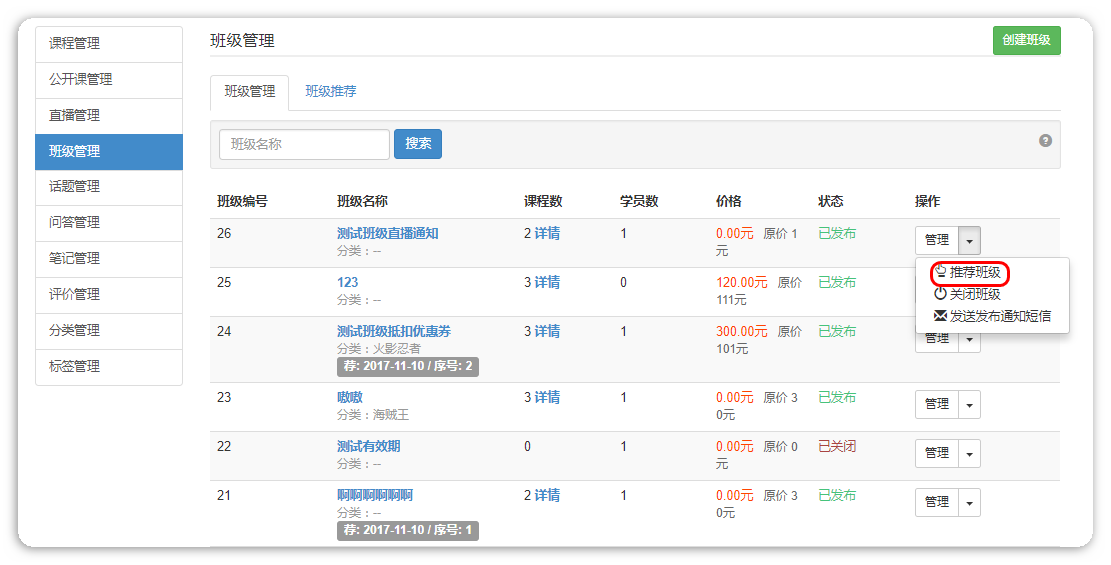Click 管理 button for class 22
Viewport: 1111px width, 565px height.
[937, 454]
